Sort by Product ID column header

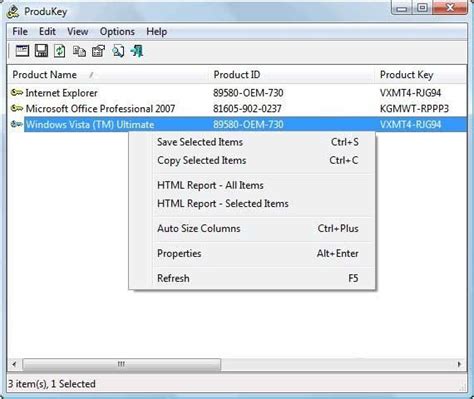pos(292,75)
